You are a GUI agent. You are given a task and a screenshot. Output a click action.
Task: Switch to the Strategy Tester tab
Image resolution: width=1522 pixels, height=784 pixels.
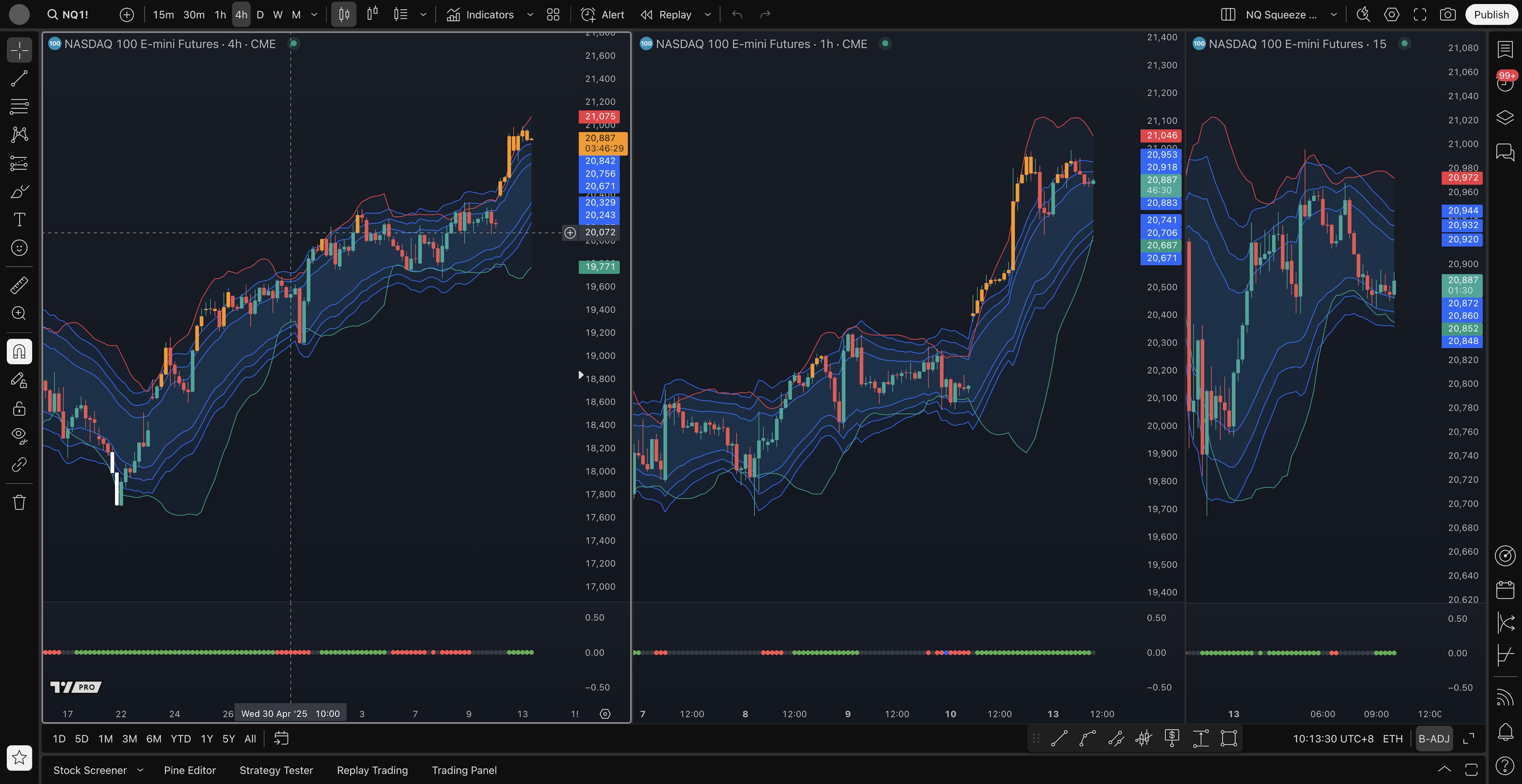point(276,770)
